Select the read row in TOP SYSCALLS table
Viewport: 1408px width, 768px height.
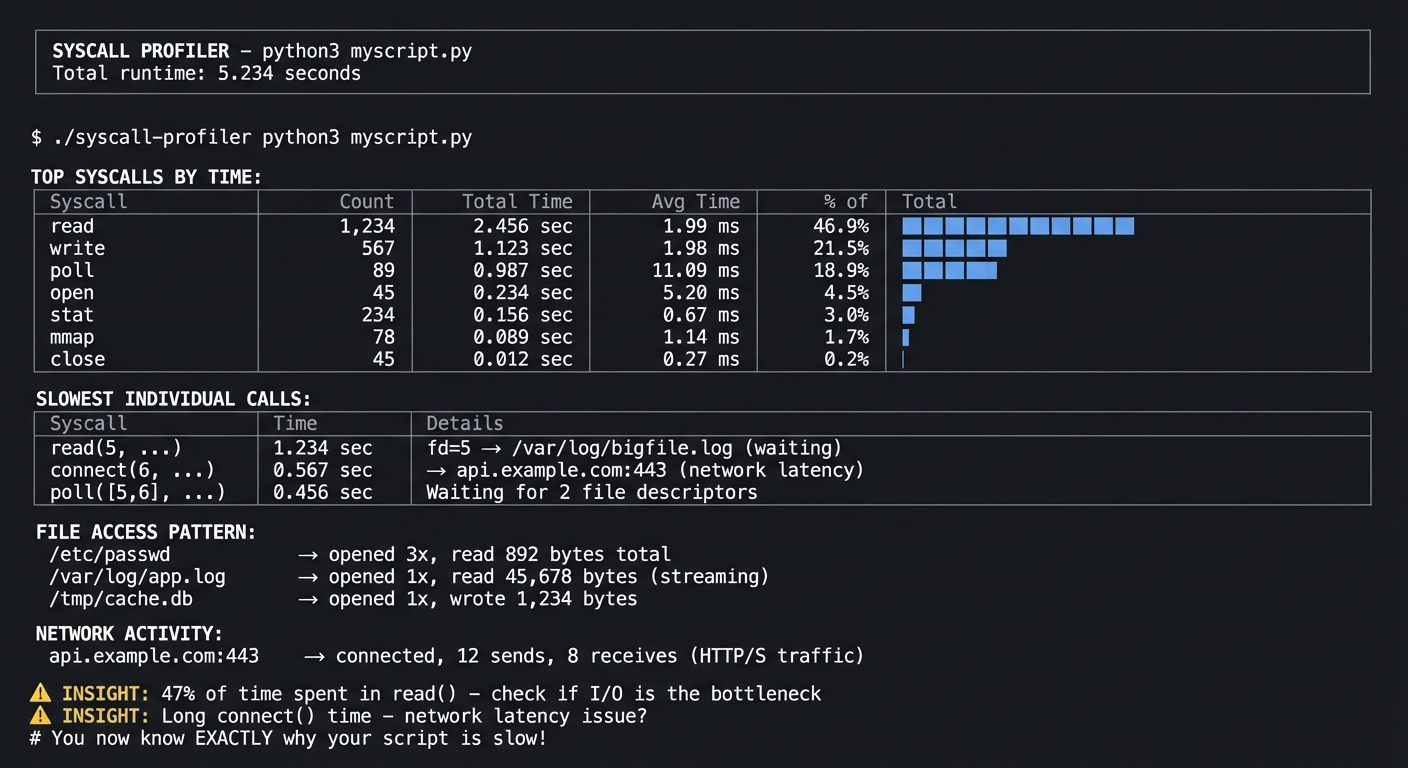coord(400,226)
